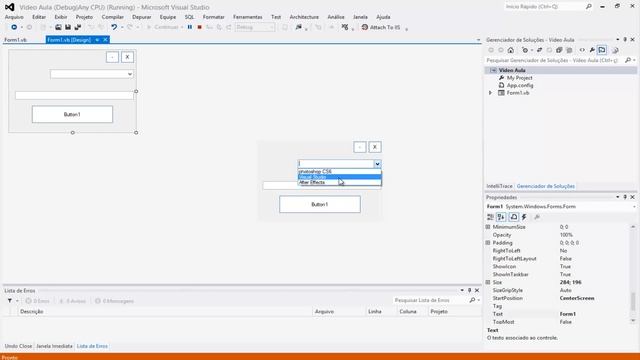Click the Refresh icon in Solution Explorer
Image resolution: width=640 pixels, height=360 pixels.
[x=549, y=50]
